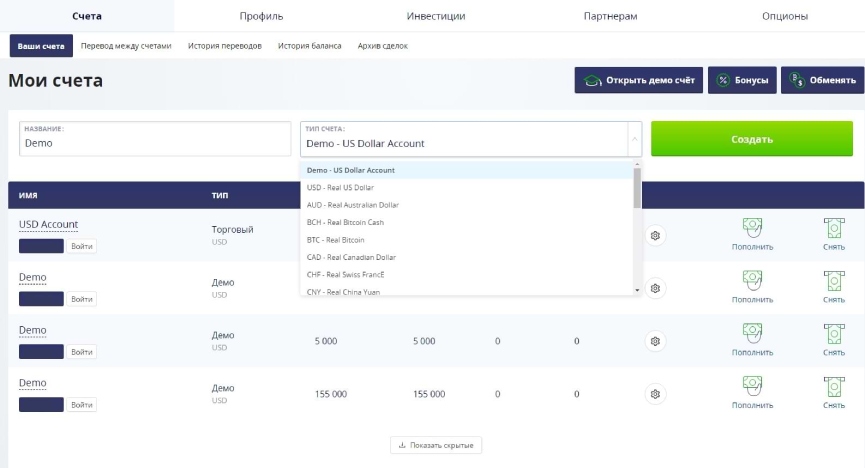
Task: Click the percent icon on Бонусы button
Action: click(x=723, y=81)
